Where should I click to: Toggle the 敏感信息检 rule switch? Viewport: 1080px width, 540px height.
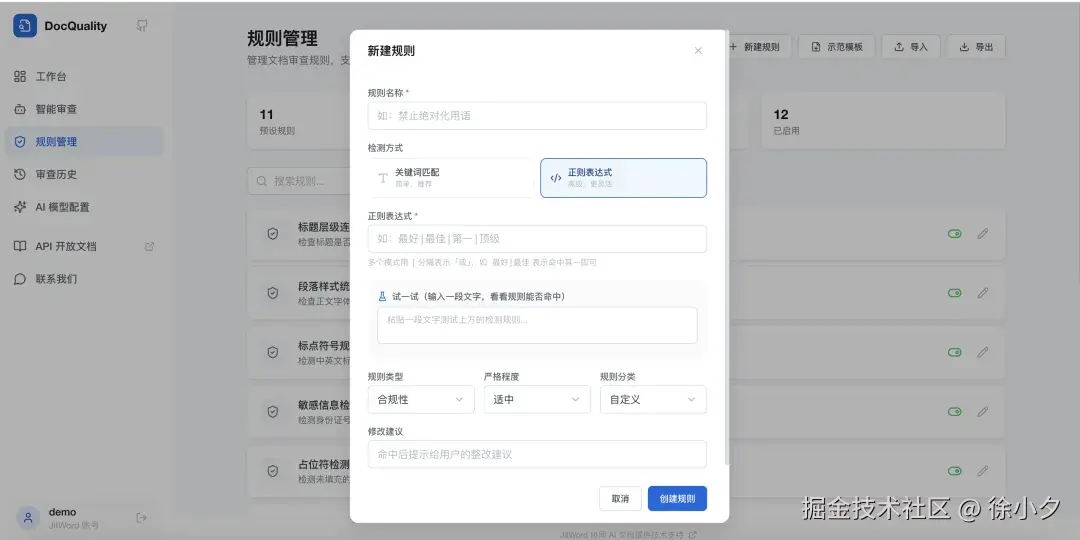(955, 411)
